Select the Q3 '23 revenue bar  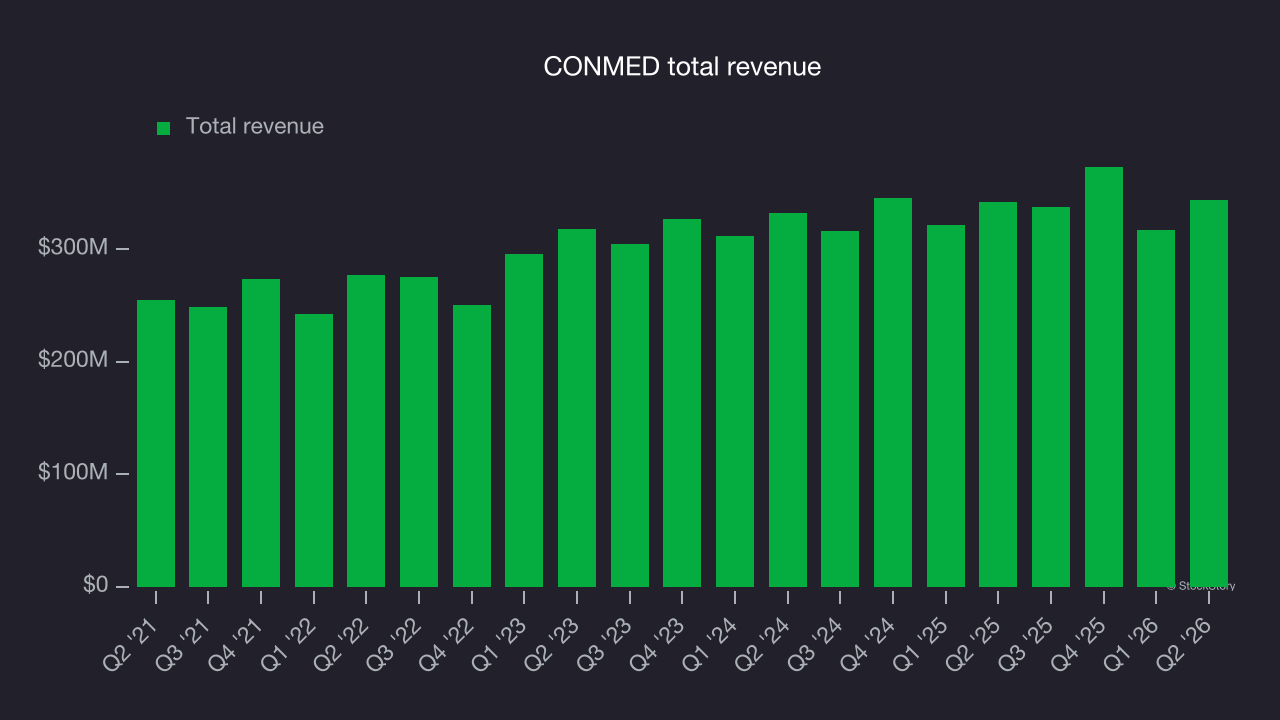pos(630,415)
